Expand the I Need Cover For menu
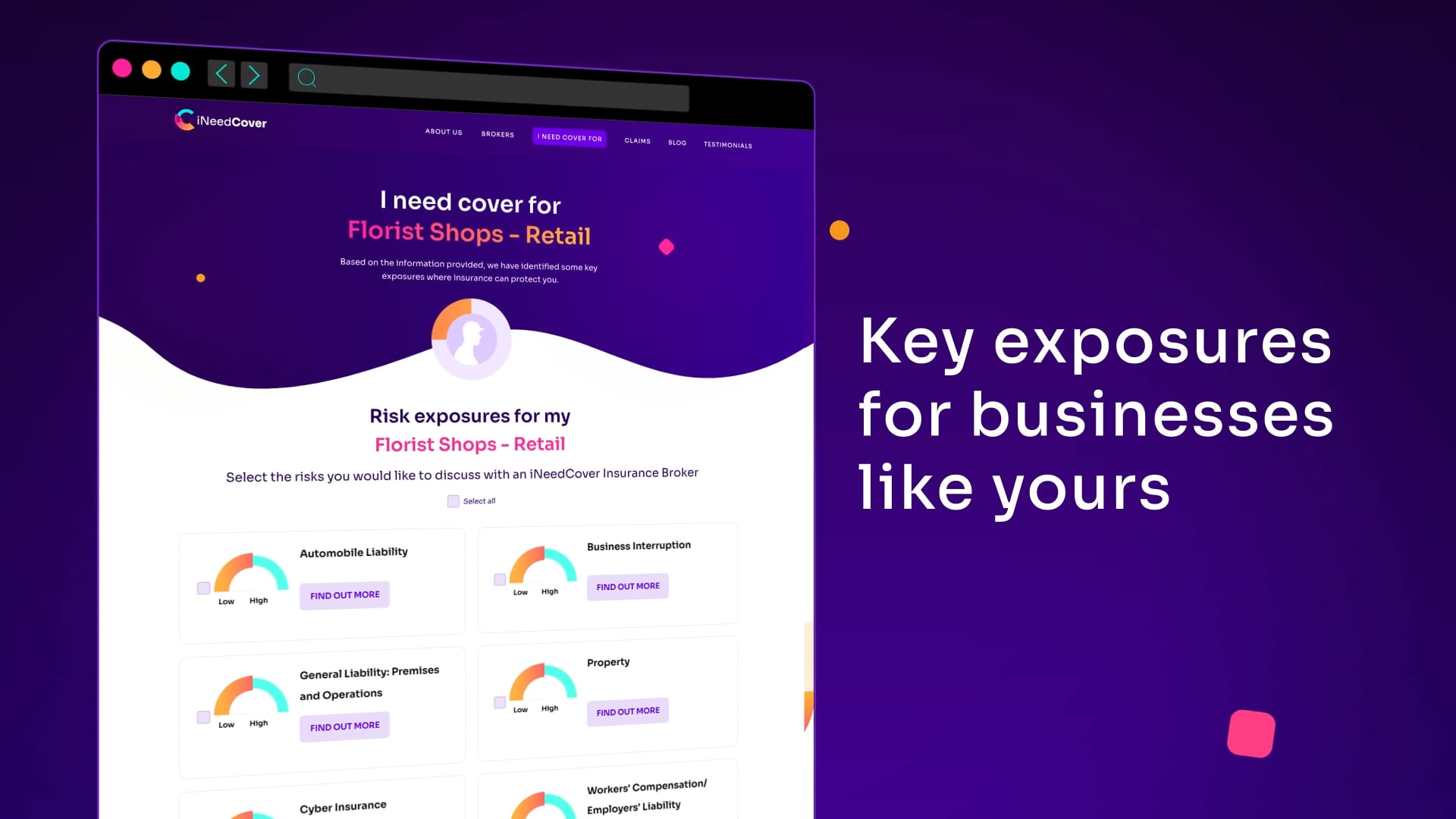 click(x=569, y=139)
